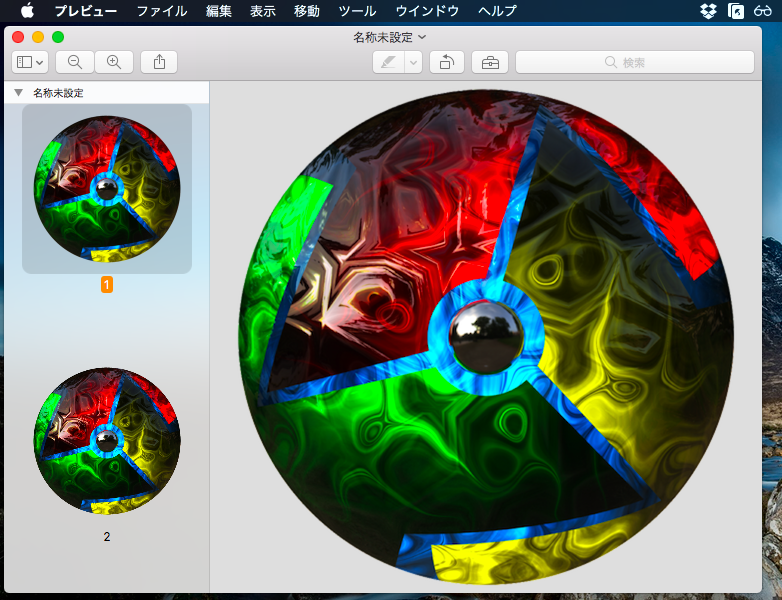The width and height of the screenshot is (782, 600).
Task: Open the highlight color dropdown arrow
Action: tap(413, 62)
